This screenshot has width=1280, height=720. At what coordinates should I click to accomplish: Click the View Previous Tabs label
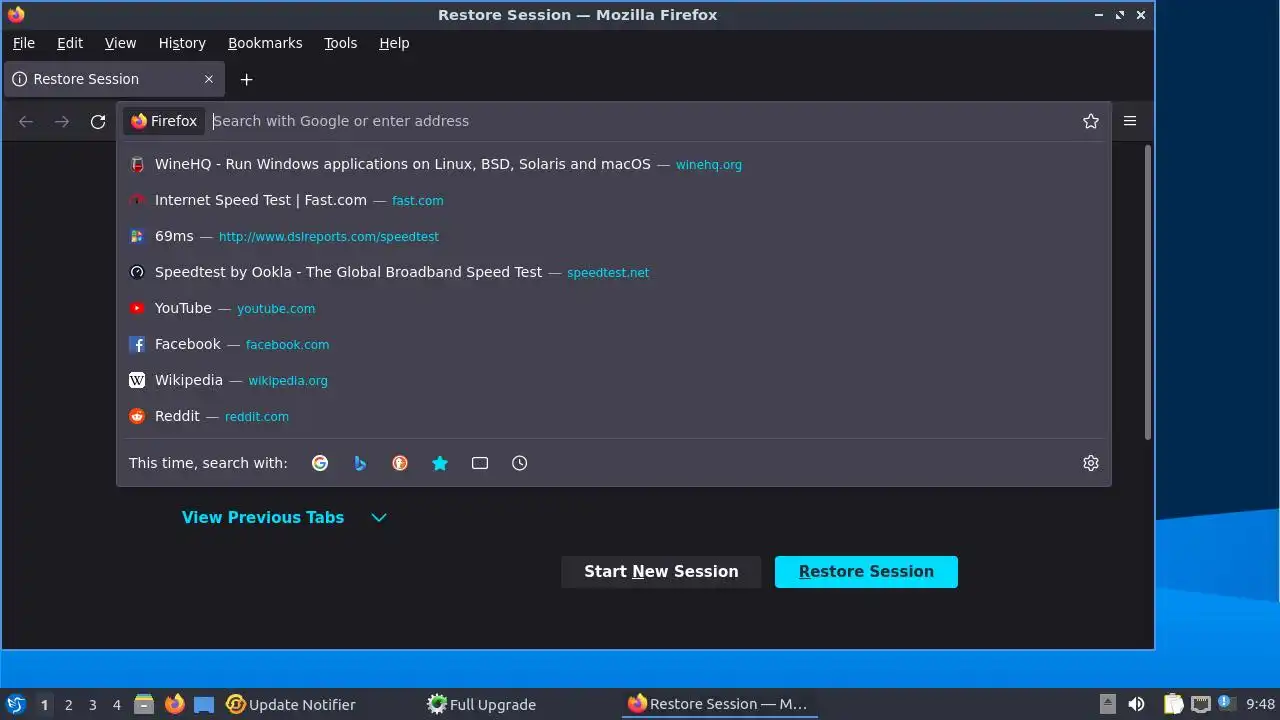click(263, 517)
